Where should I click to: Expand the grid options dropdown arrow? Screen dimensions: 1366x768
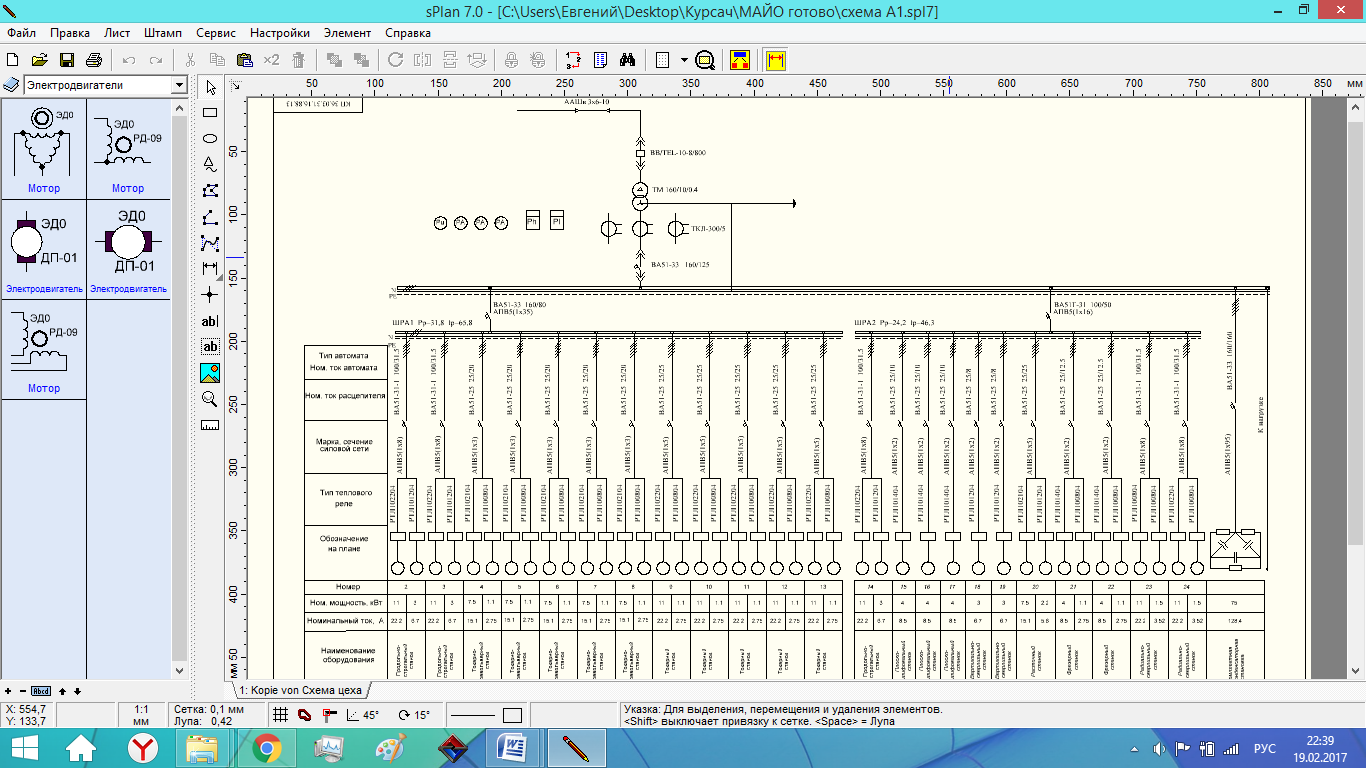(684, 60)
